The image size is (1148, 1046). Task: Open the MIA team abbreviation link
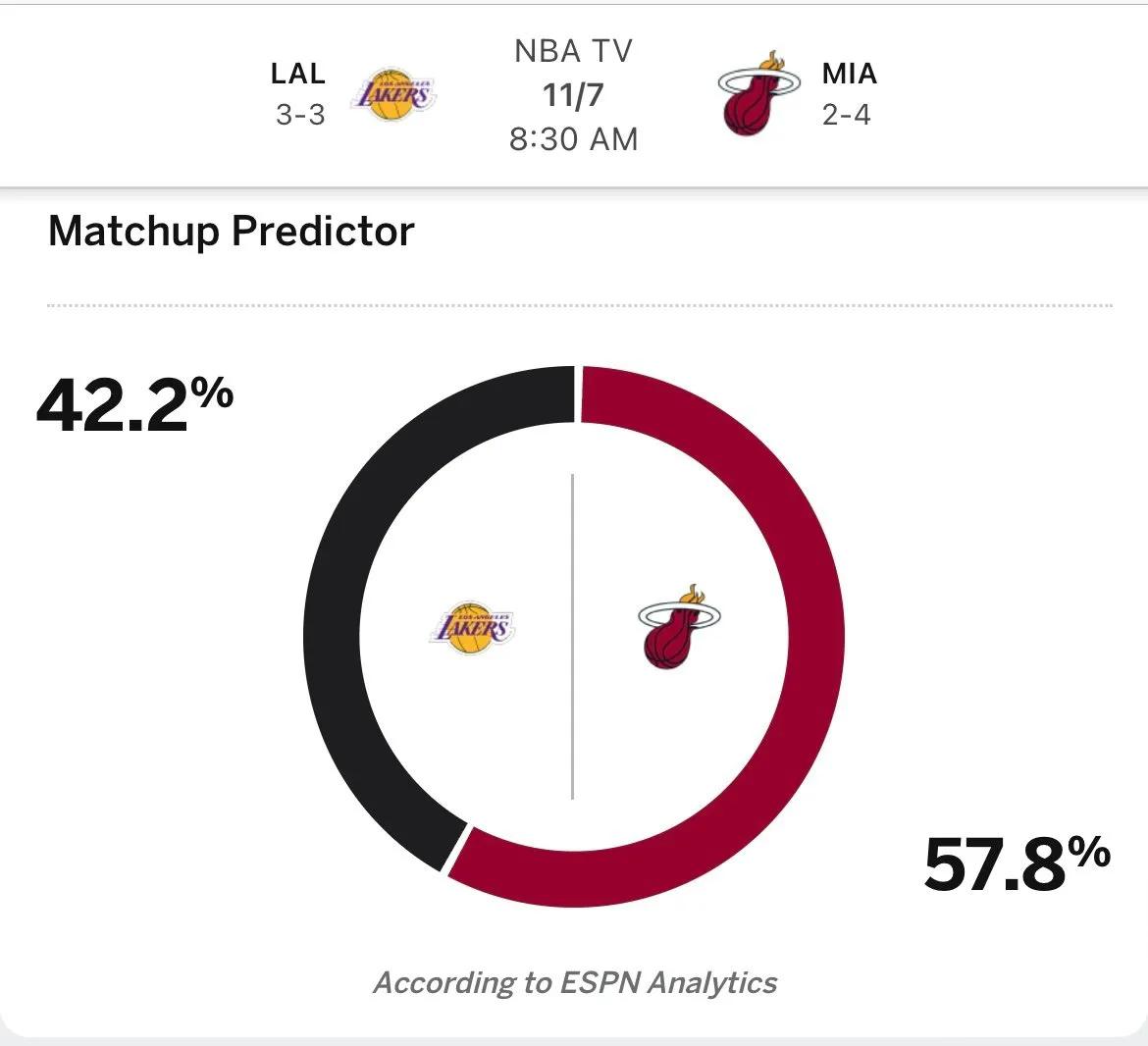click(849, 74)
